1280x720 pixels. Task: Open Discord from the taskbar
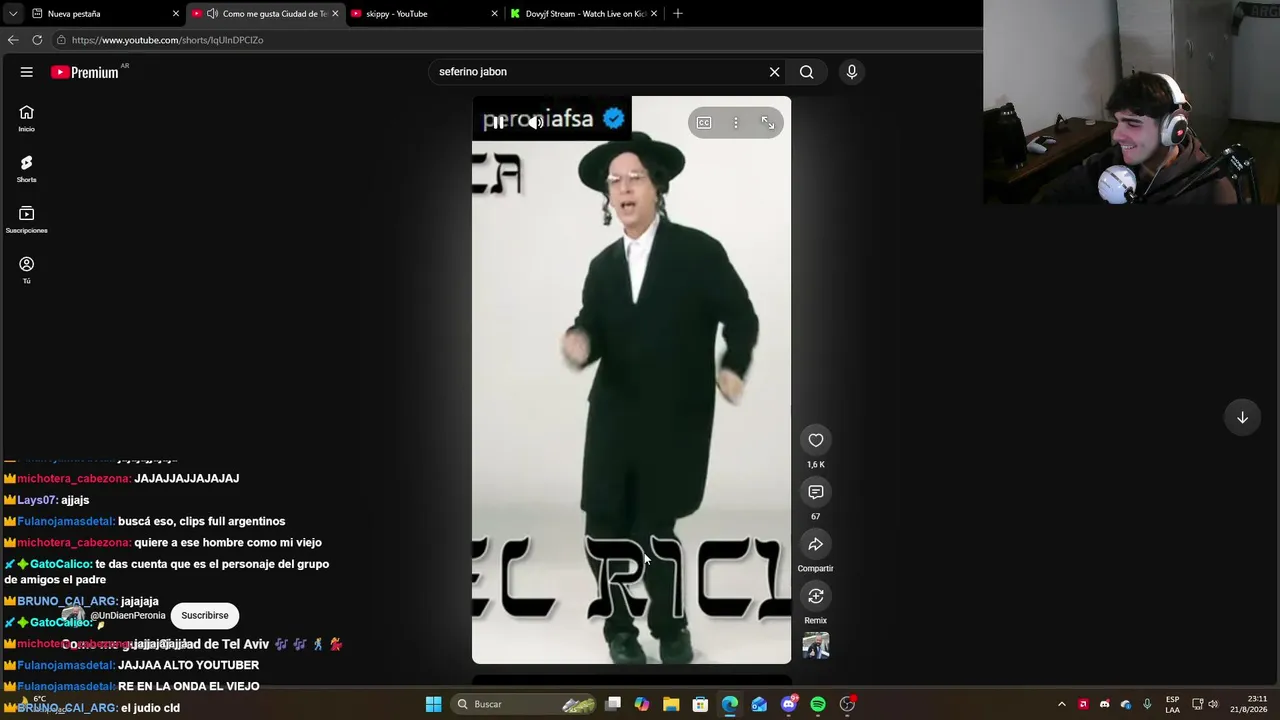[x=789, y=705]
